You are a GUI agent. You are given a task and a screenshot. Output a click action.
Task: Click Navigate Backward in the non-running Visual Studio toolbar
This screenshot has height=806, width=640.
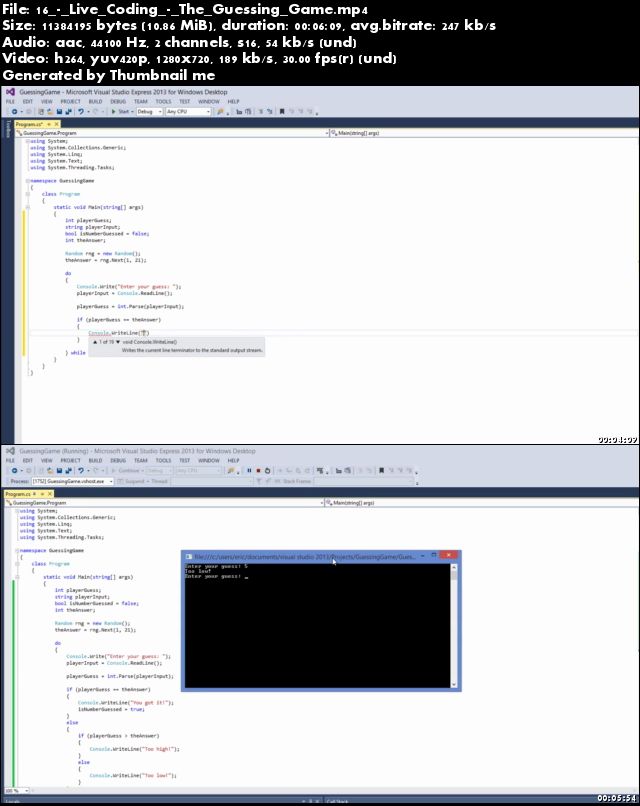(14, 112)
